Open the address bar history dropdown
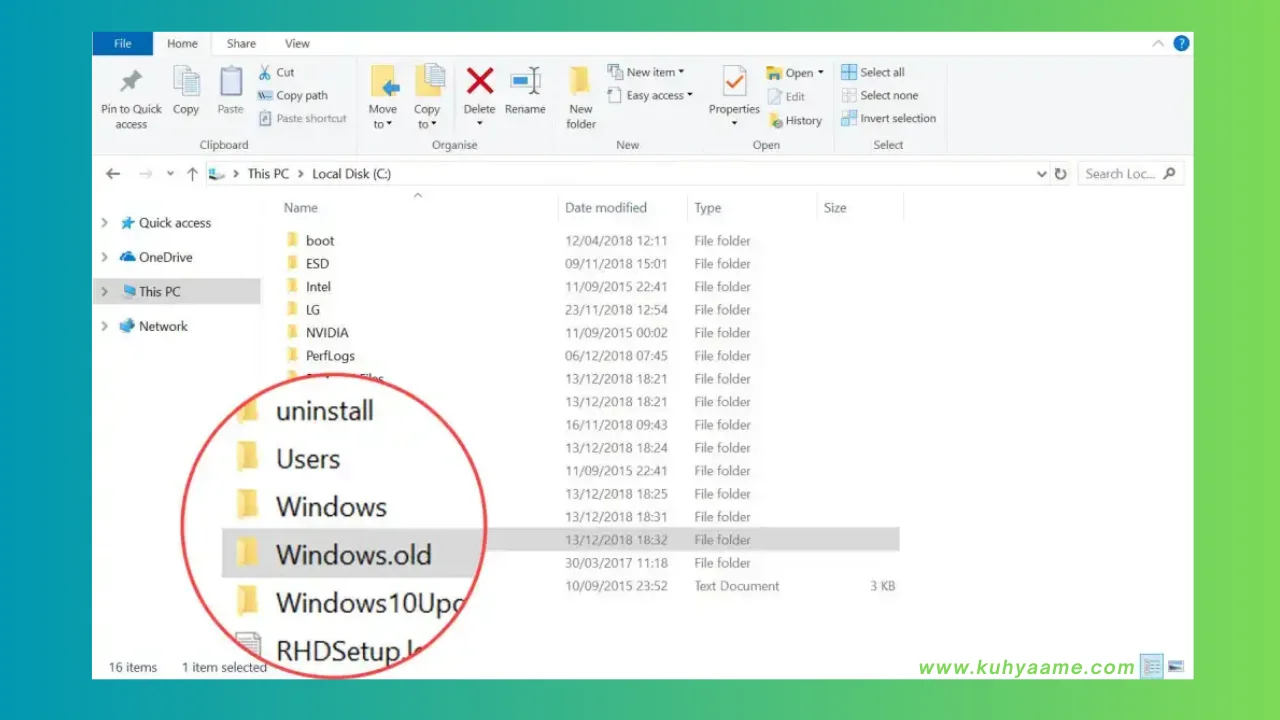The width and height of the screenshot is (1280, 720). [1042, 174]
